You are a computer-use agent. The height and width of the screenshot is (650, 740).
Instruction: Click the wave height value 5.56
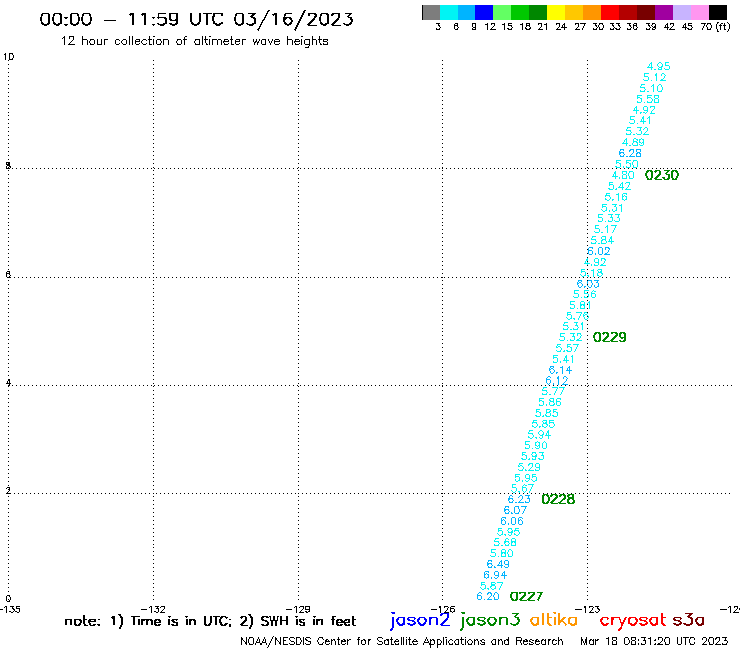click(x=585, y=294)
